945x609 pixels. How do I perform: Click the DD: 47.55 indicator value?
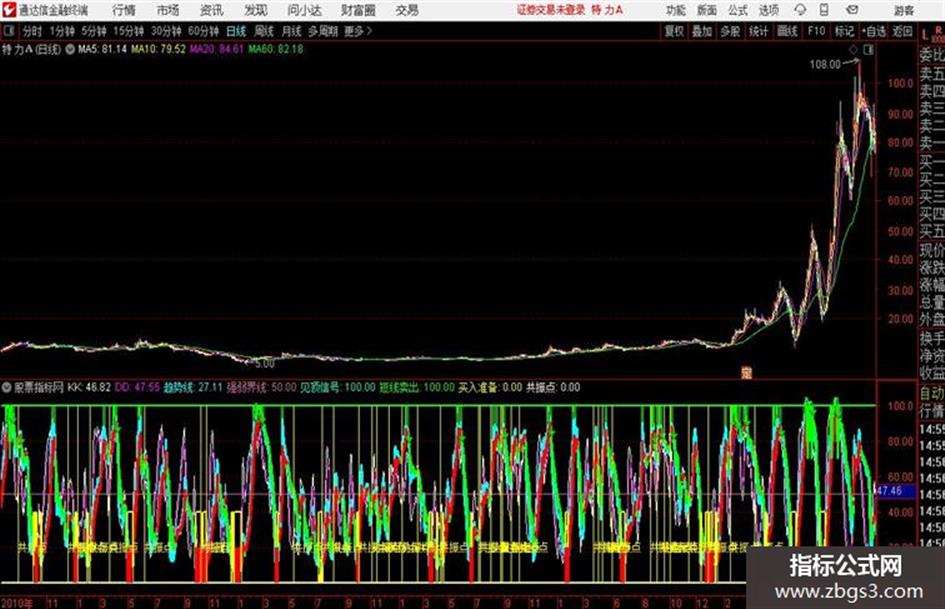(137, 387)
